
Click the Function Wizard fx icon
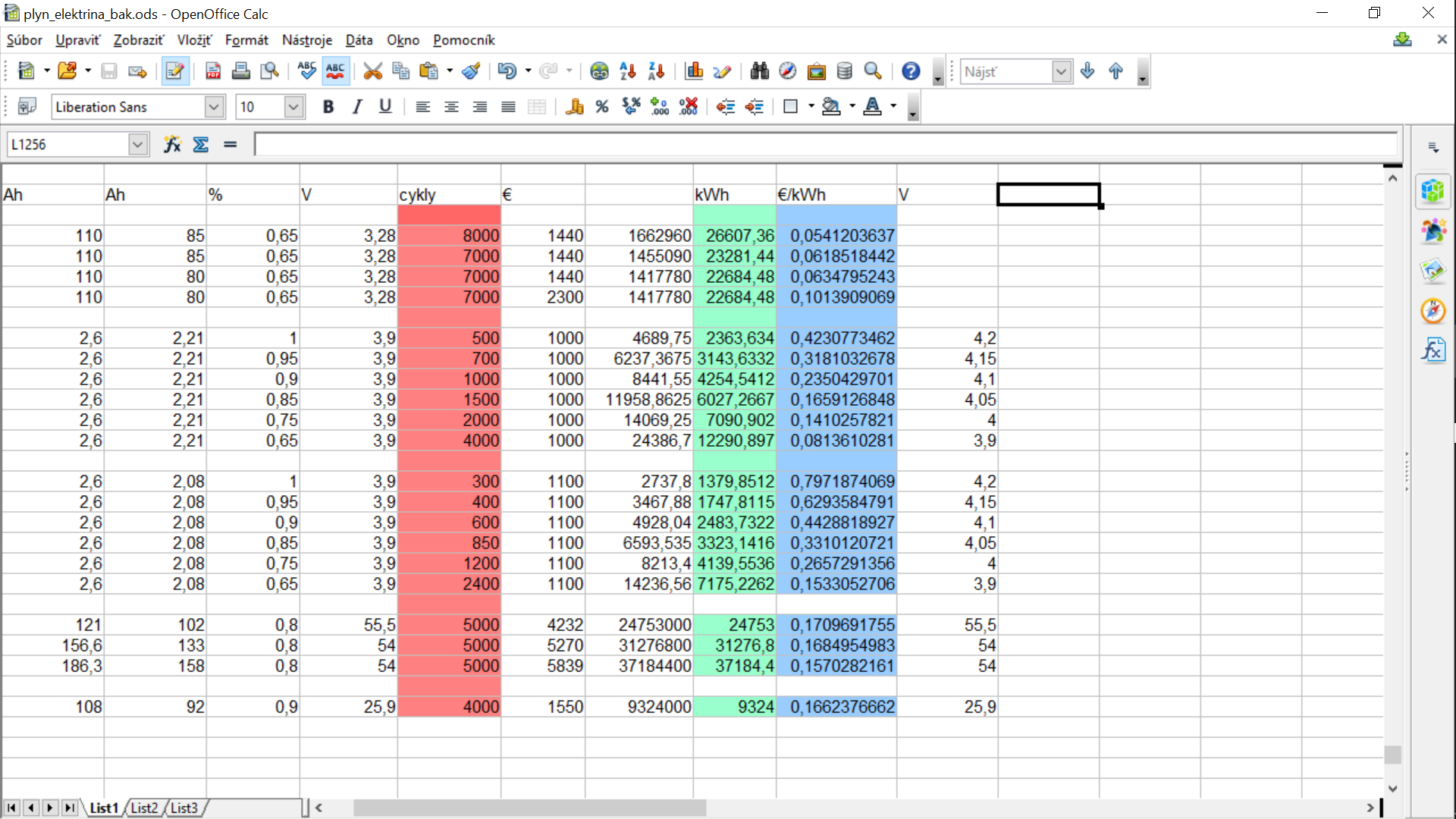[x=172, y=144]
